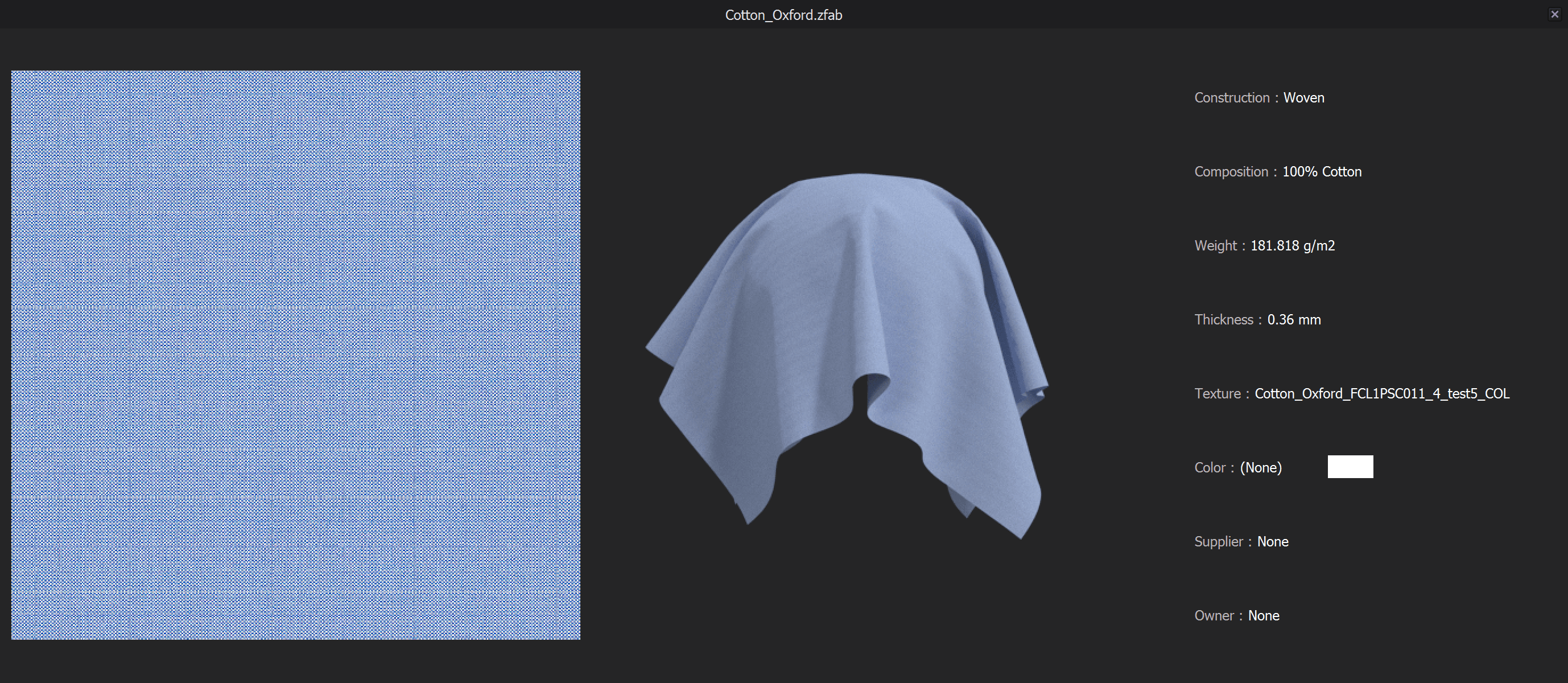This screenshot has height=683, width=1568.
Task: Click the Supplier value None
Action: [1273, 541]
